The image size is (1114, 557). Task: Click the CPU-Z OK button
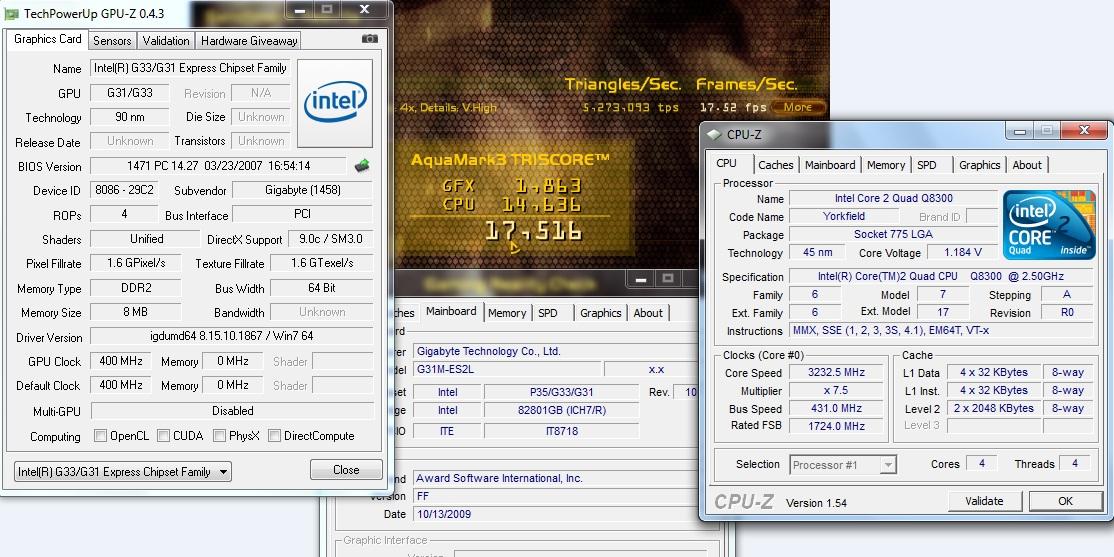1065,501
